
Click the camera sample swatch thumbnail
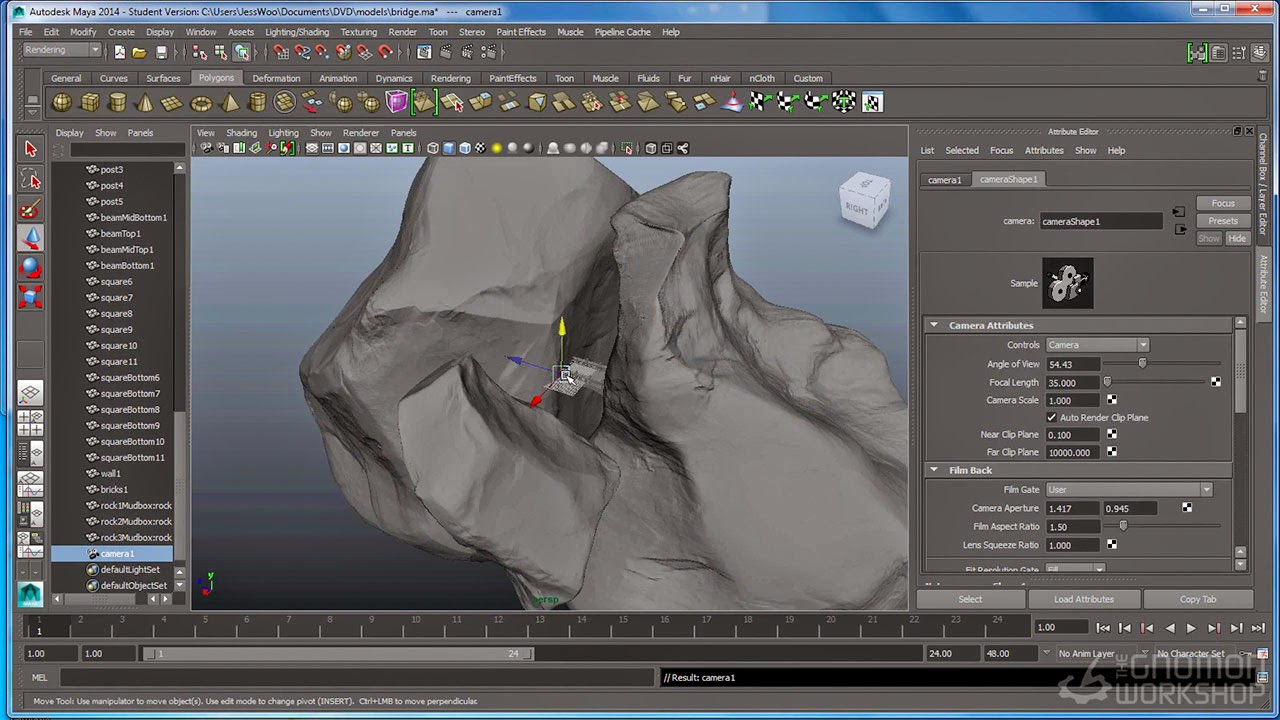pyautogui.click(x=1067, y=283)
